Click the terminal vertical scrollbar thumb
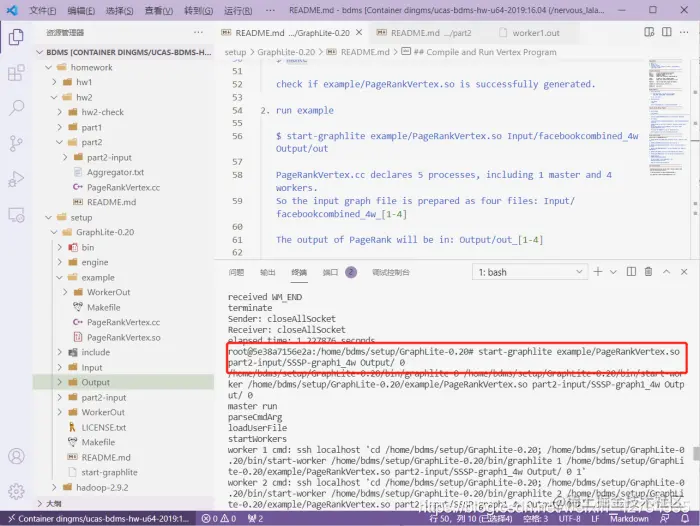Image resolution: width=700 pixels, height=526 pixels. (696, 454)
